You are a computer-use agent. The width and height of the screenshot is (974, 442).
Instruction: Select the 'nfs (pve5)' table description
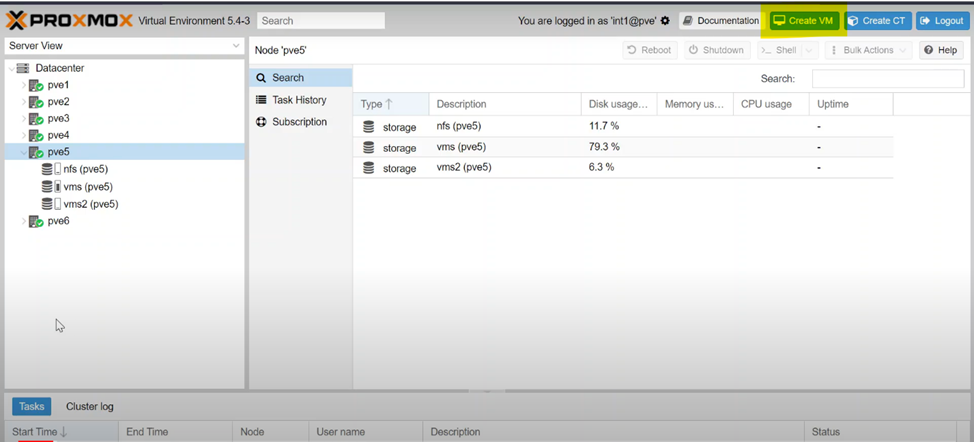pyautogui.click(x=459, y=126)
